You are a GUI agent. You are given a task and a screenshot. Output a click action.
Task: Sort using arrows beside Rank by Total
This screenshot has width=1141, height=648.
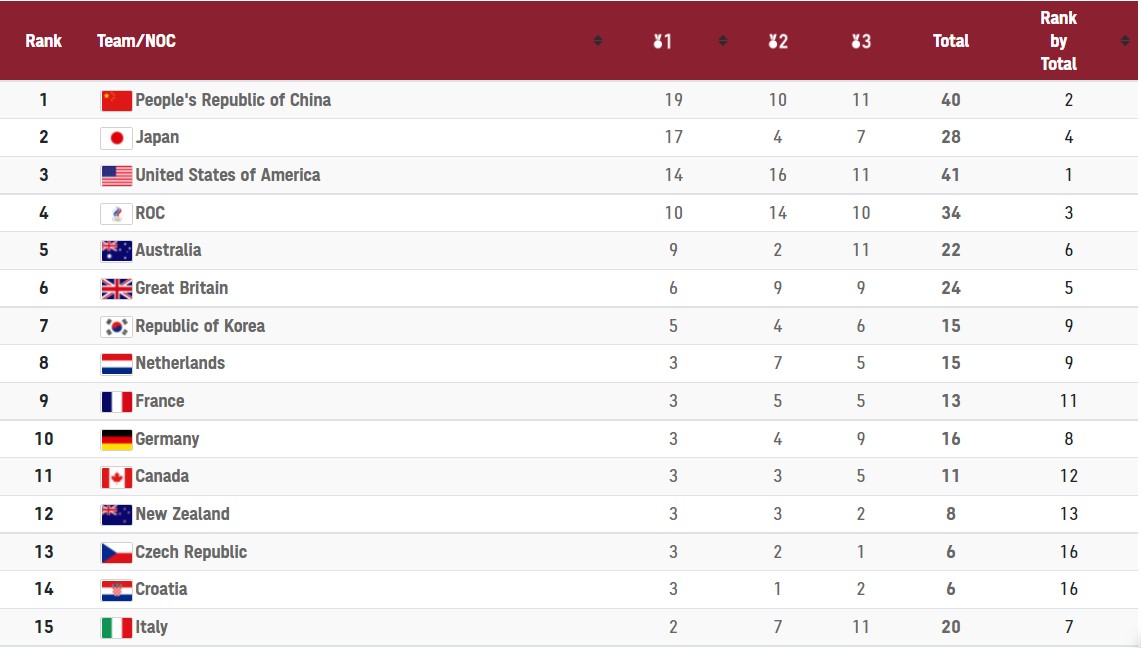1125,41
